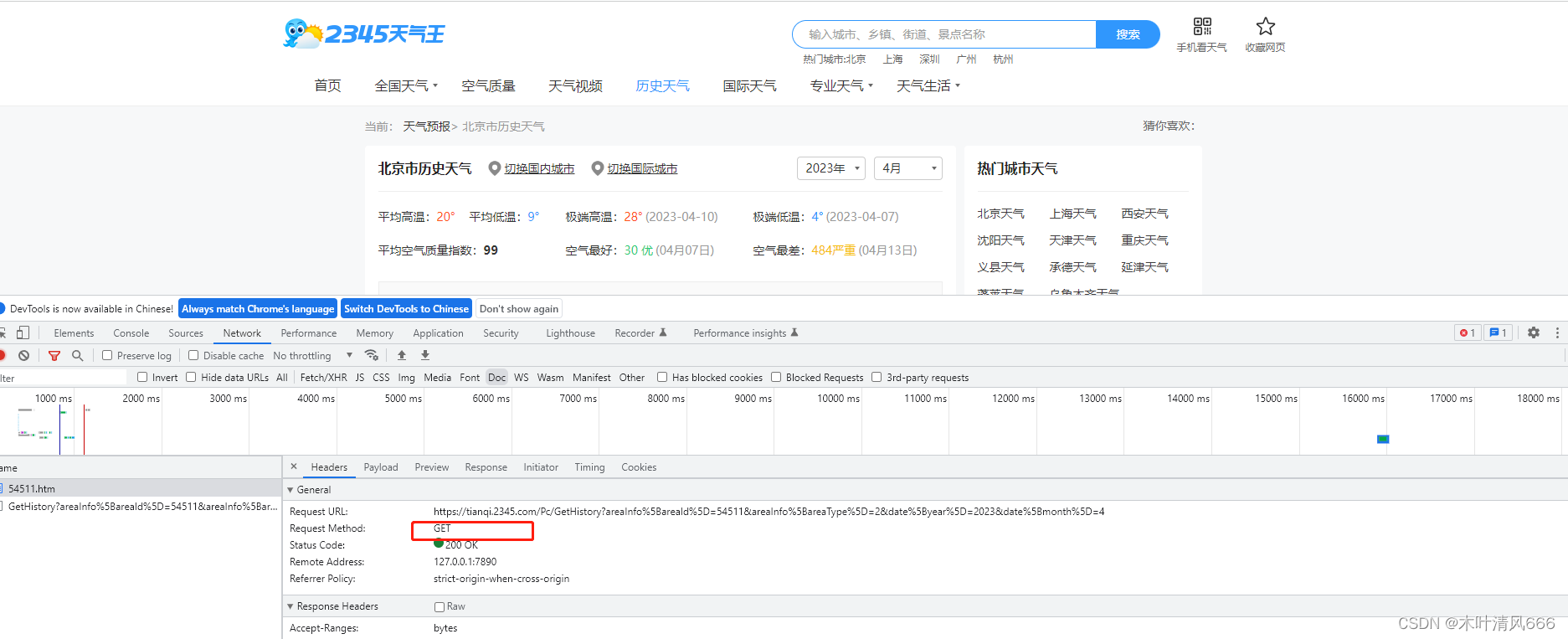Click the export HAR download arrow icon

tap(425, 355)
